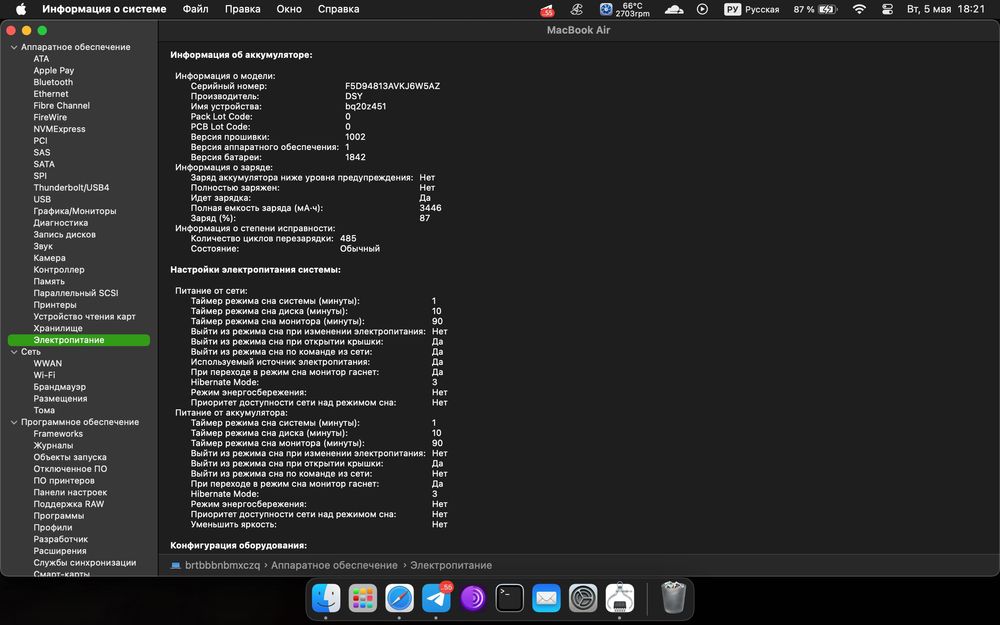Open Launchpad from the Dock
The image size is (1000, 625).
[363, 598]
